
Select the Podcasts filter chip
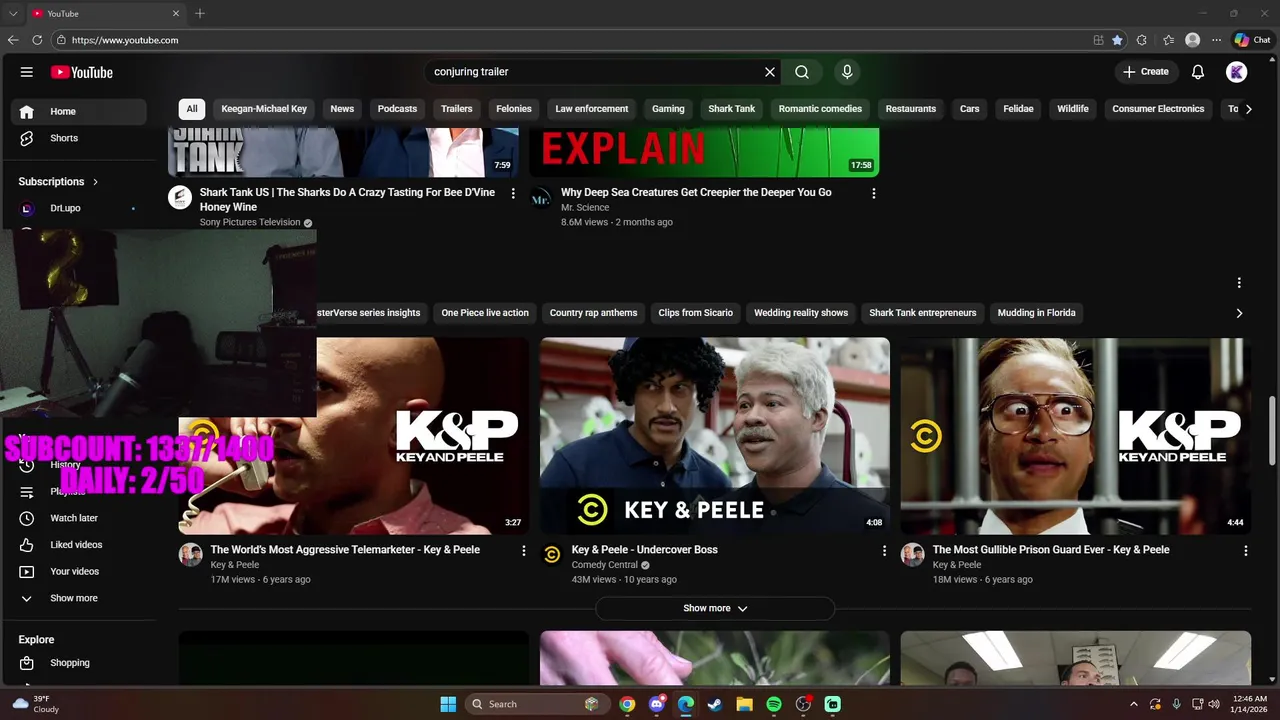pyautogui.click(x=397, y=109)
